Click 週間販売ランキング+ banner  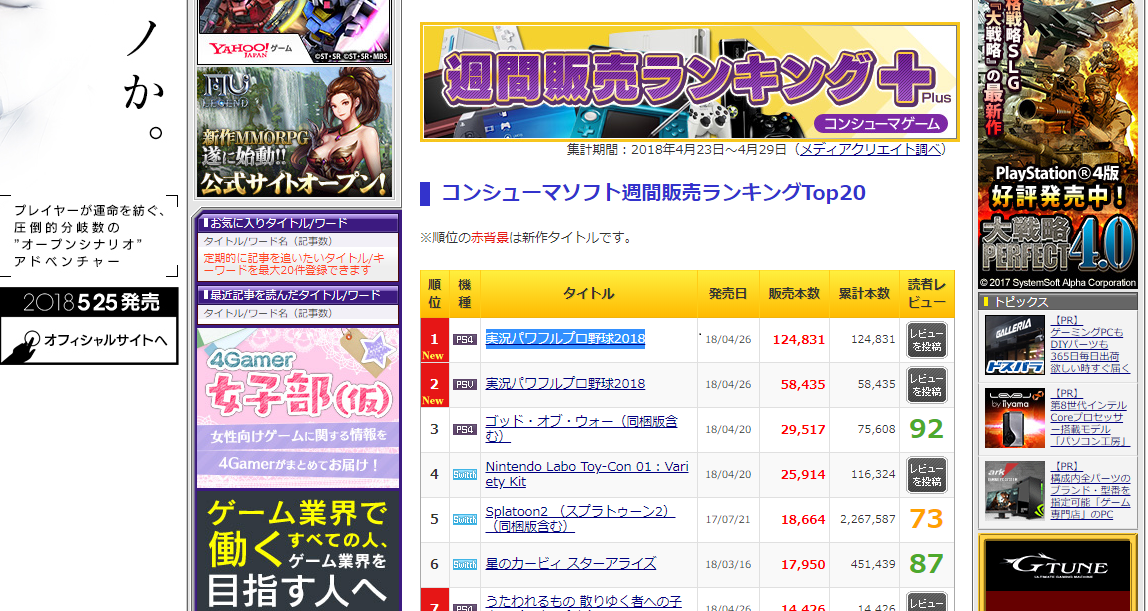tap(690, 81)
